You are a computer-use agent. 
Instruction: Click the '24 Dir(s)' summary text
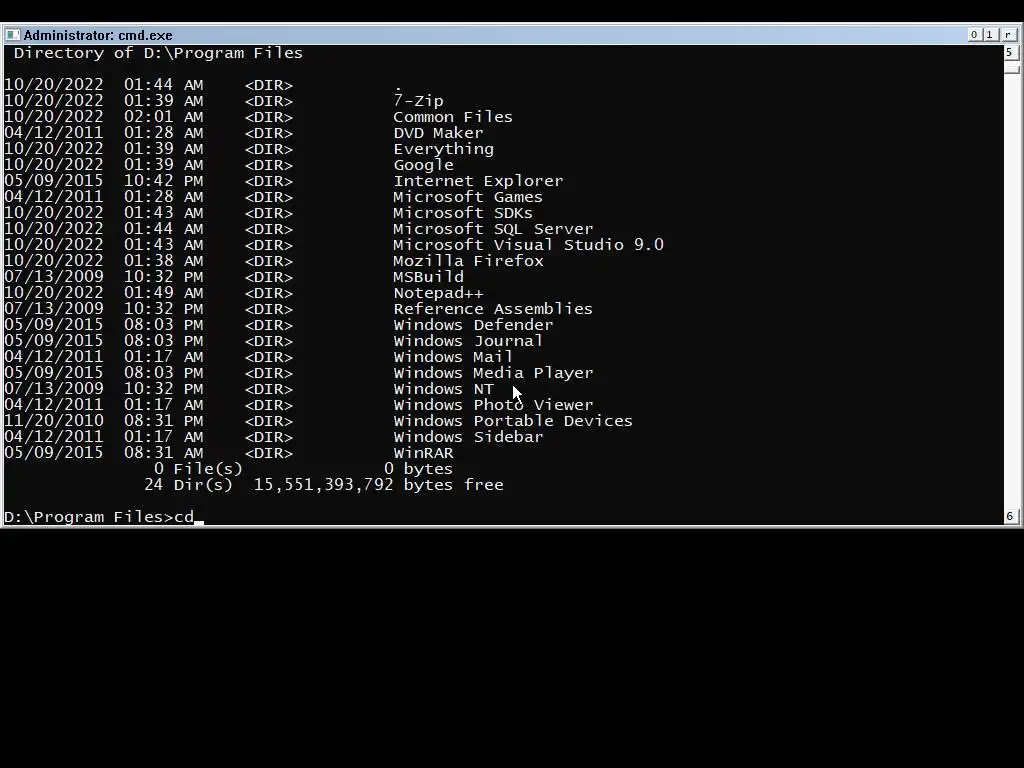click(188, 485)
